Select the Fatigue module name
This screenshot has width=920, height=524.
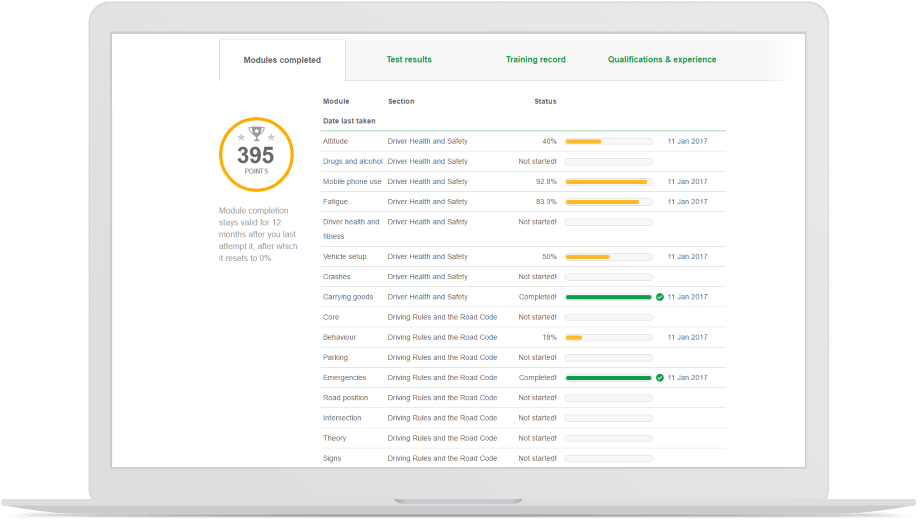click(x=335, y=202)
